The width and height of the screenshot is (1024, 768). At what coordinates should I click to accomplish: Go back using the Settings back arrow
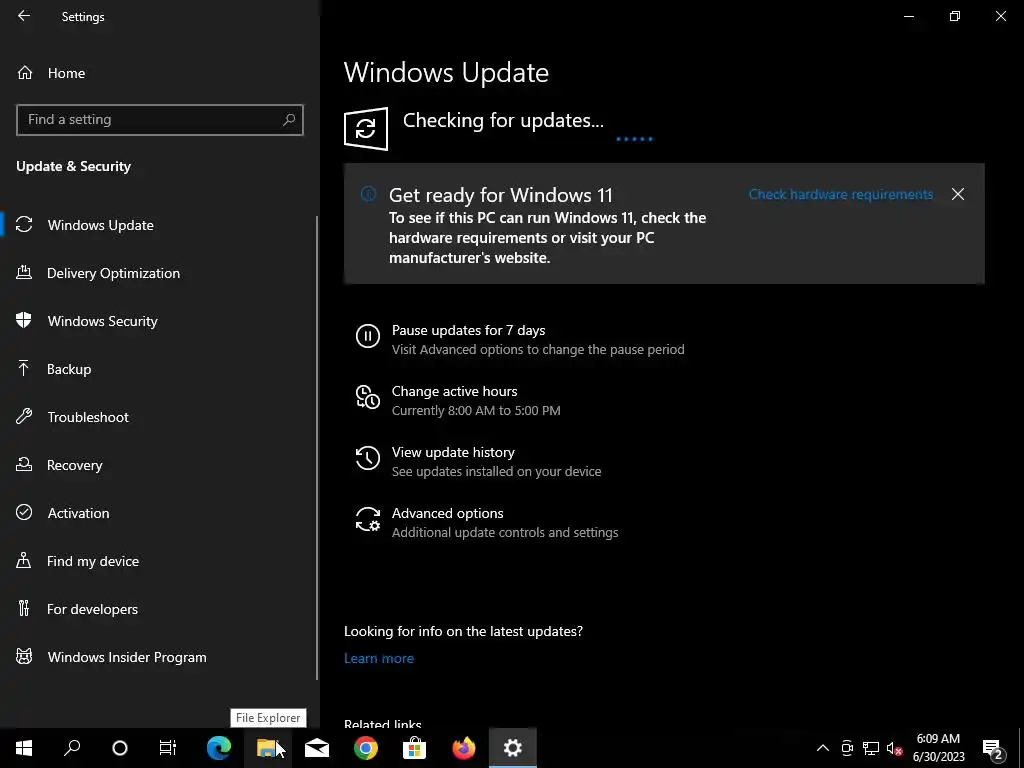point(24,16)
